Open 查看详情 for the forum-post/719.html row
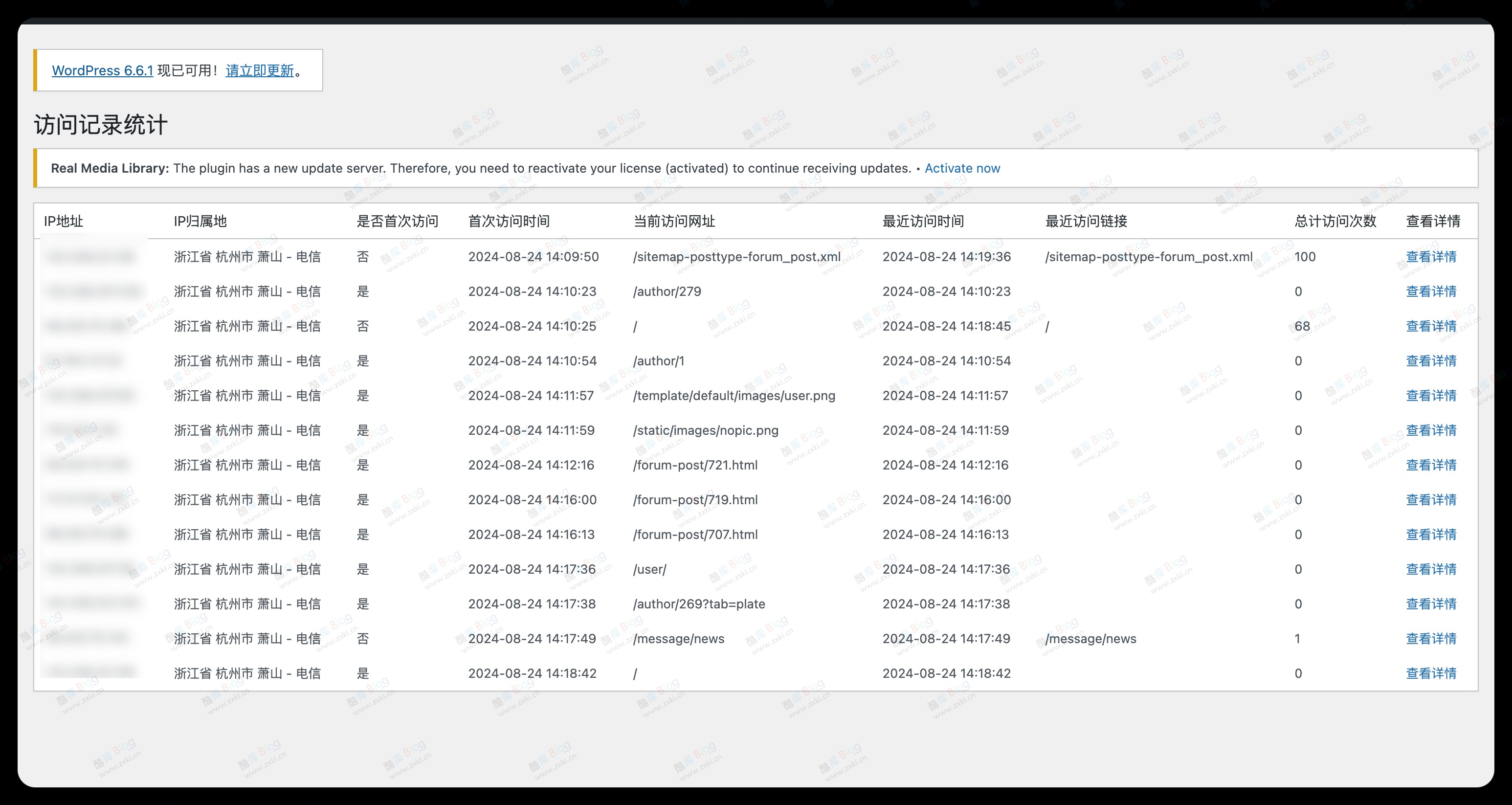The width and height of the screenshot is (1512, 805). tap(1431, 500)
